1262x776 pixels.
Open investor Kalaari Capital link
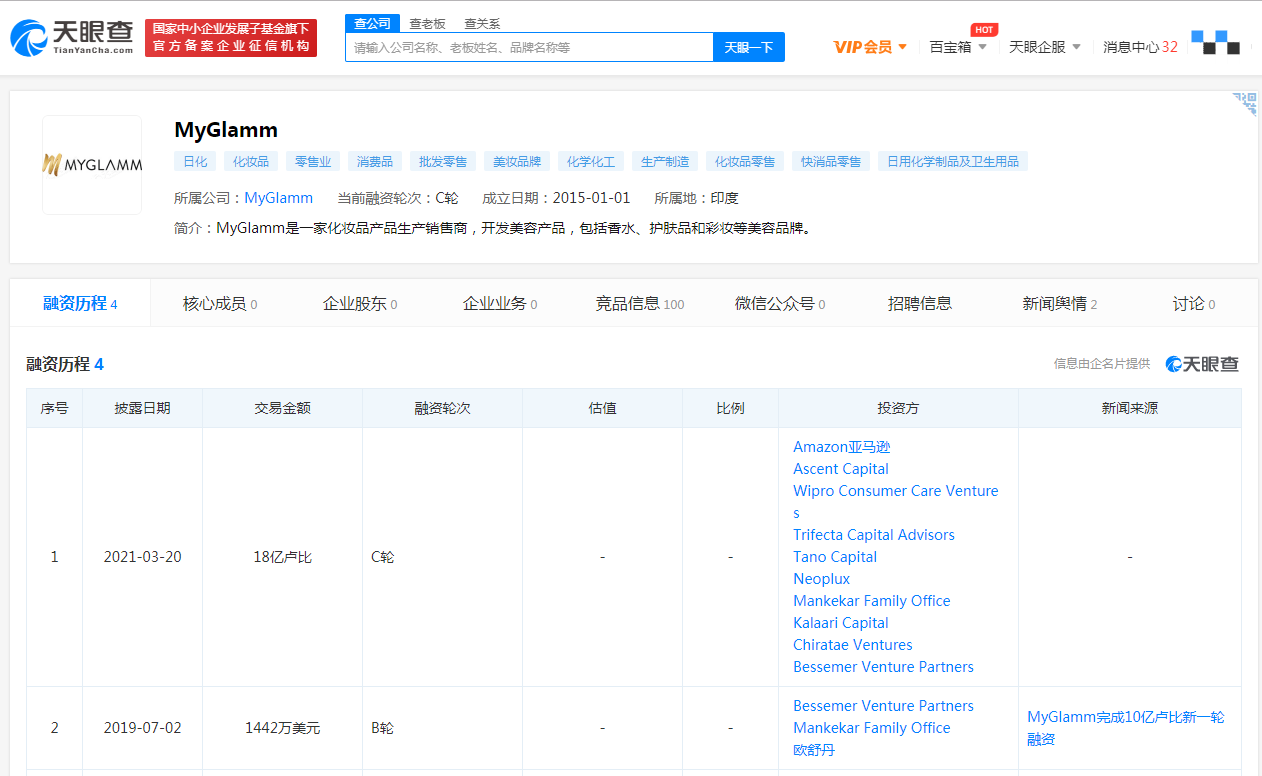pos(841,623)
